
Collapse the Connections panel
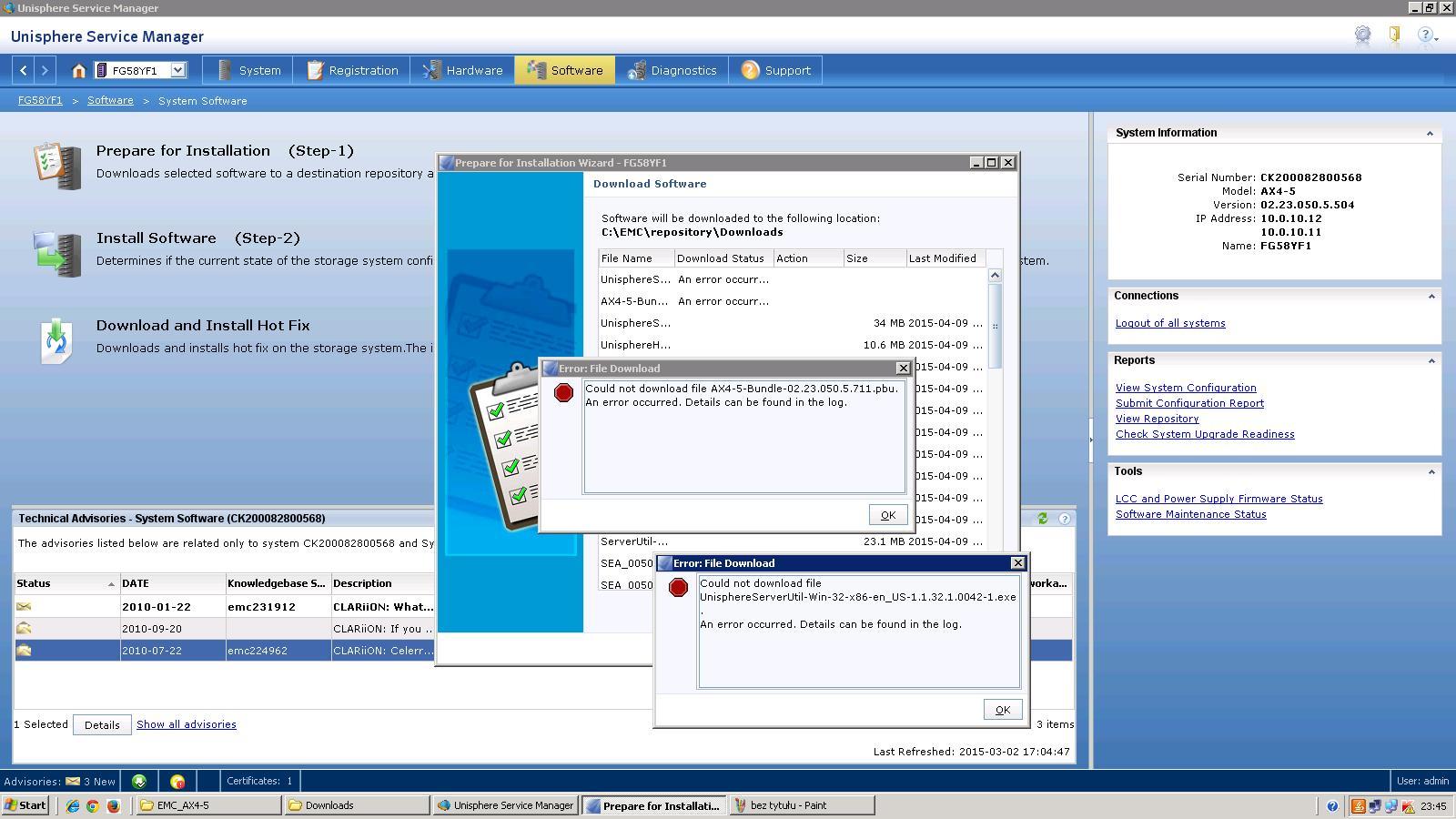[1431, 296]
